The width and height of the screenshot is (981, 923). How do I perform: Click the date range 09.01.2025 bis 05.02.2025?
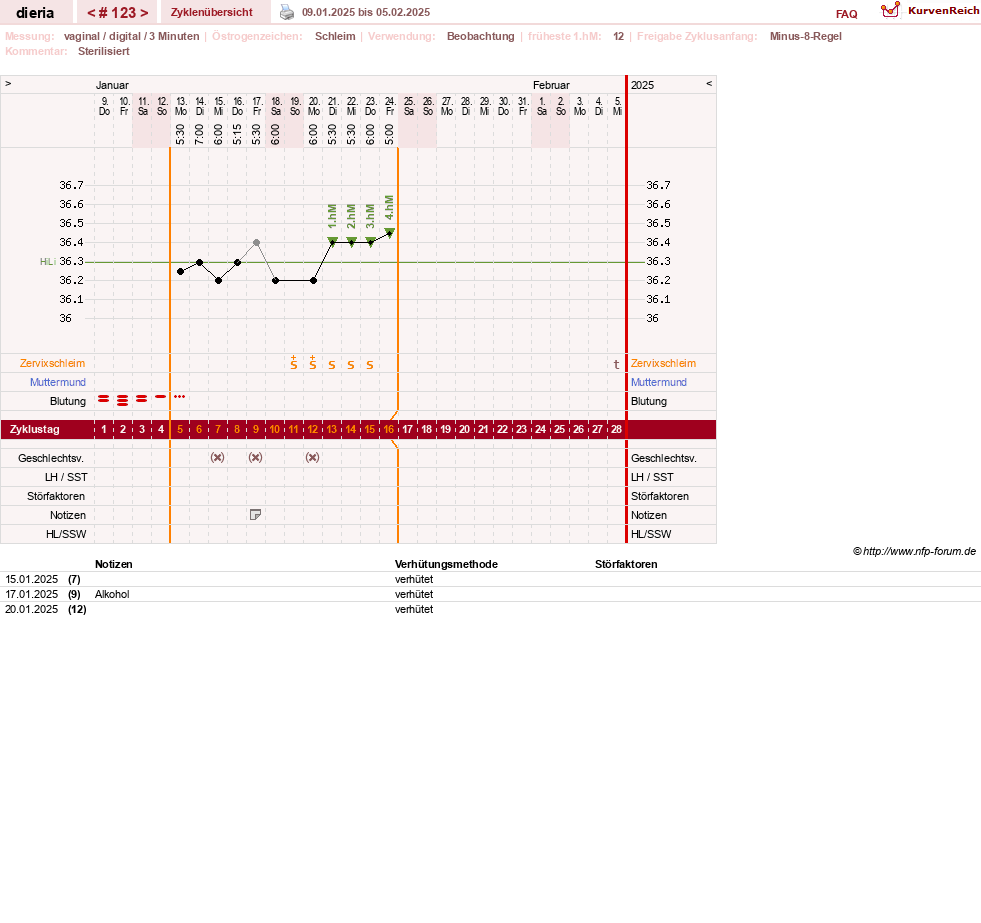pos(366,12)
